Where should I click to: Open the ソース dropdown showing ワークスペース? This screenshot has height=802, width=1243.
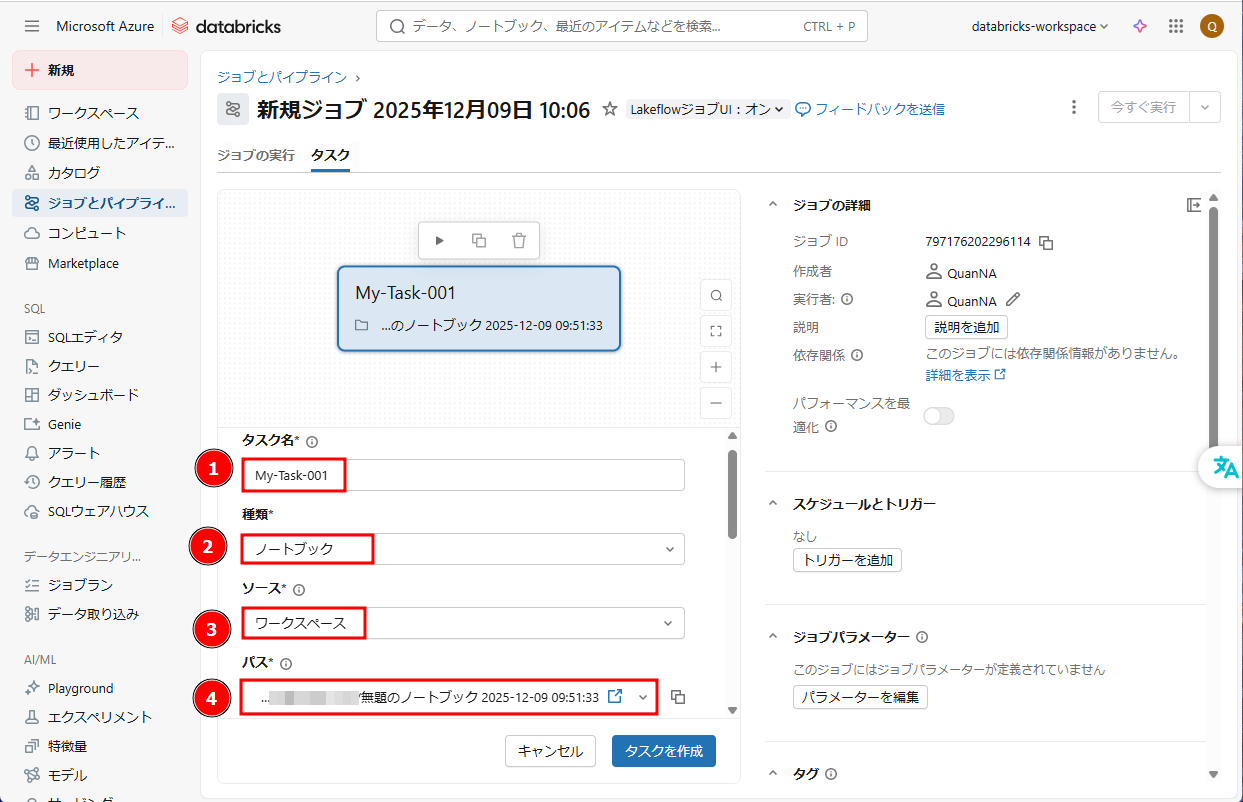point(463,623)
